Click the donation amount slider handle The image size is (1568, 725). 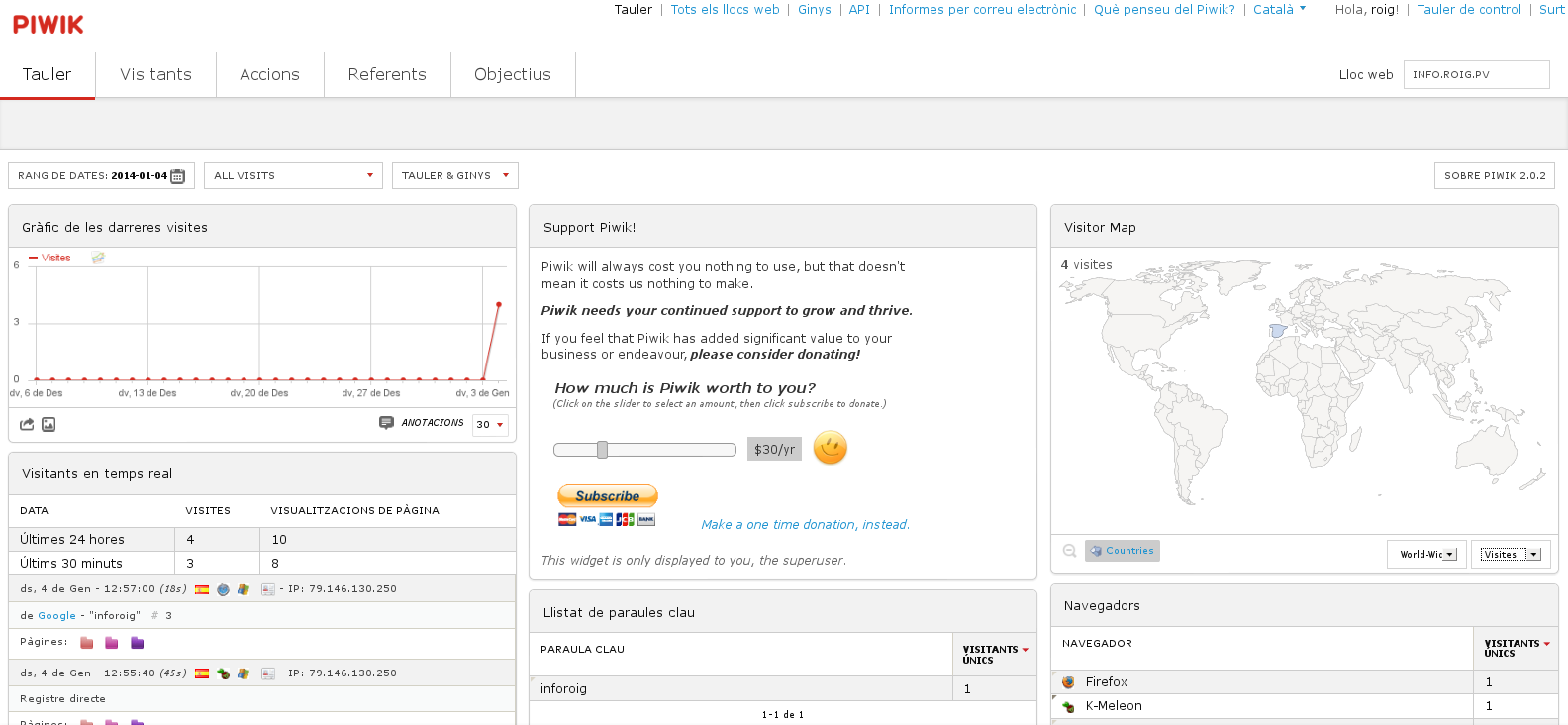602,450
